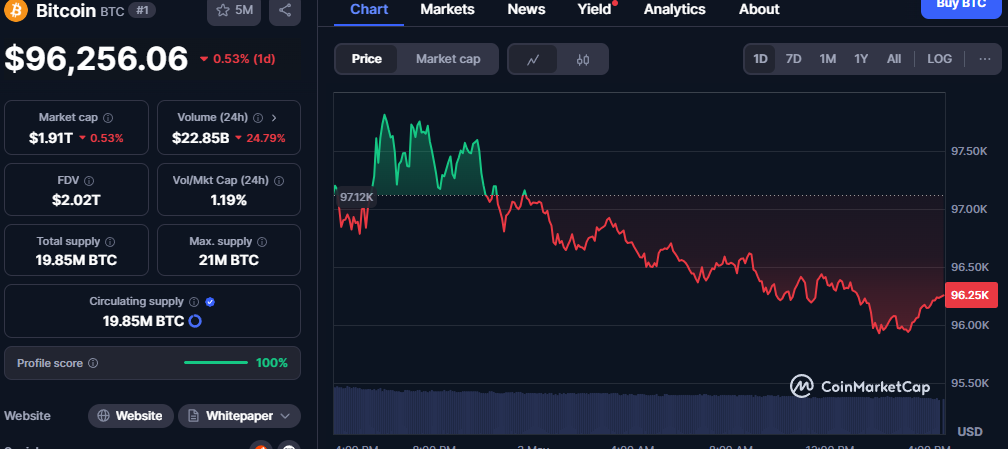The height and width of the screenshot is (449, 1008).
Task: Click the 100% profile score value
Action: [x=272, y=363]
